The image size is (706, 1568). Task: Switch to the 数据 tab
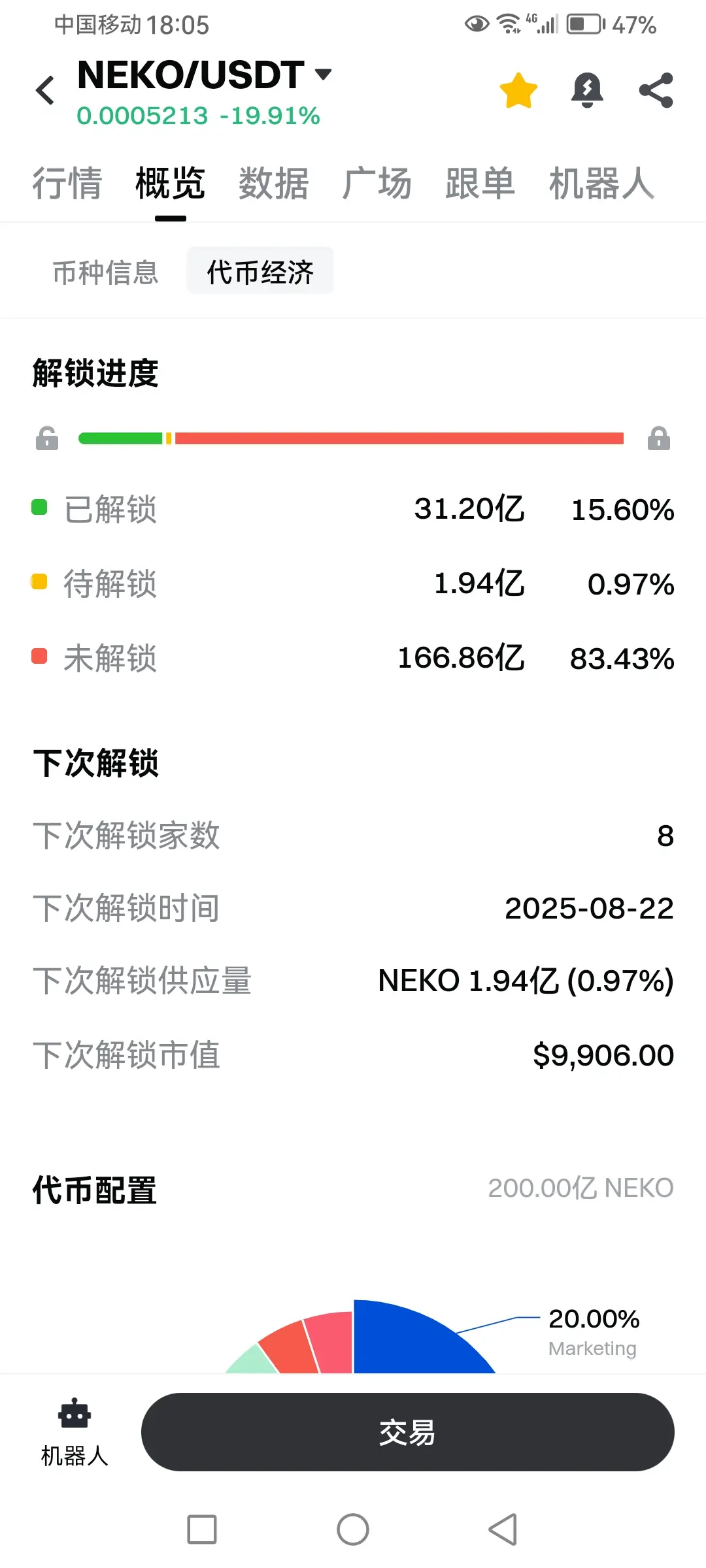[x=274, y=184]
